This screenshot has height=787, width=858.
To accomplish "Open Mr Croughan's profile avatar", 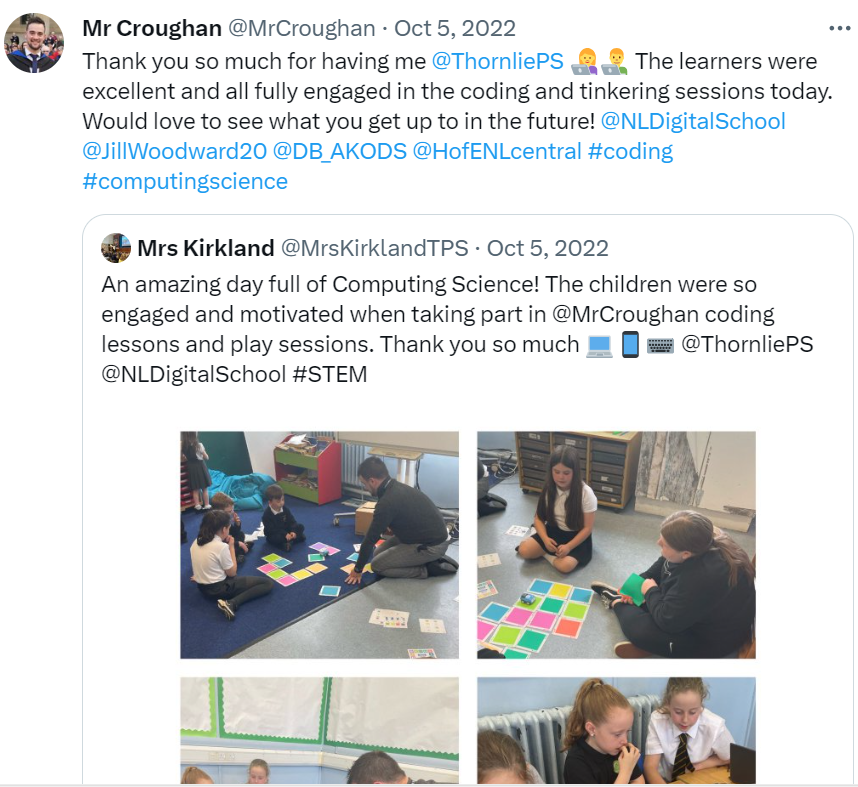I will pos(34,43).
